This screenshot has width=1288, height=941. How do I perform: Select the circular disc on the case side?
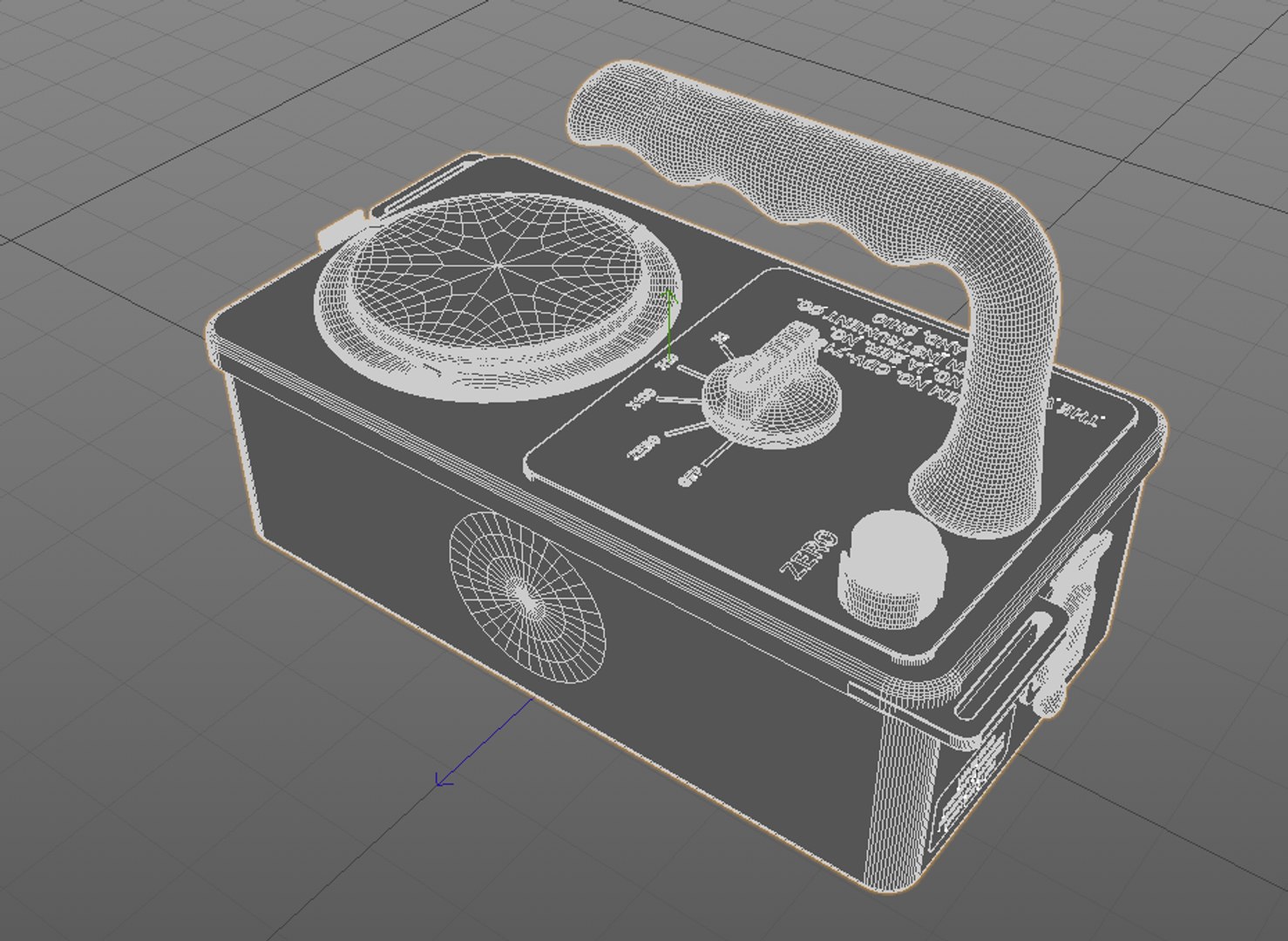point(526,597)
